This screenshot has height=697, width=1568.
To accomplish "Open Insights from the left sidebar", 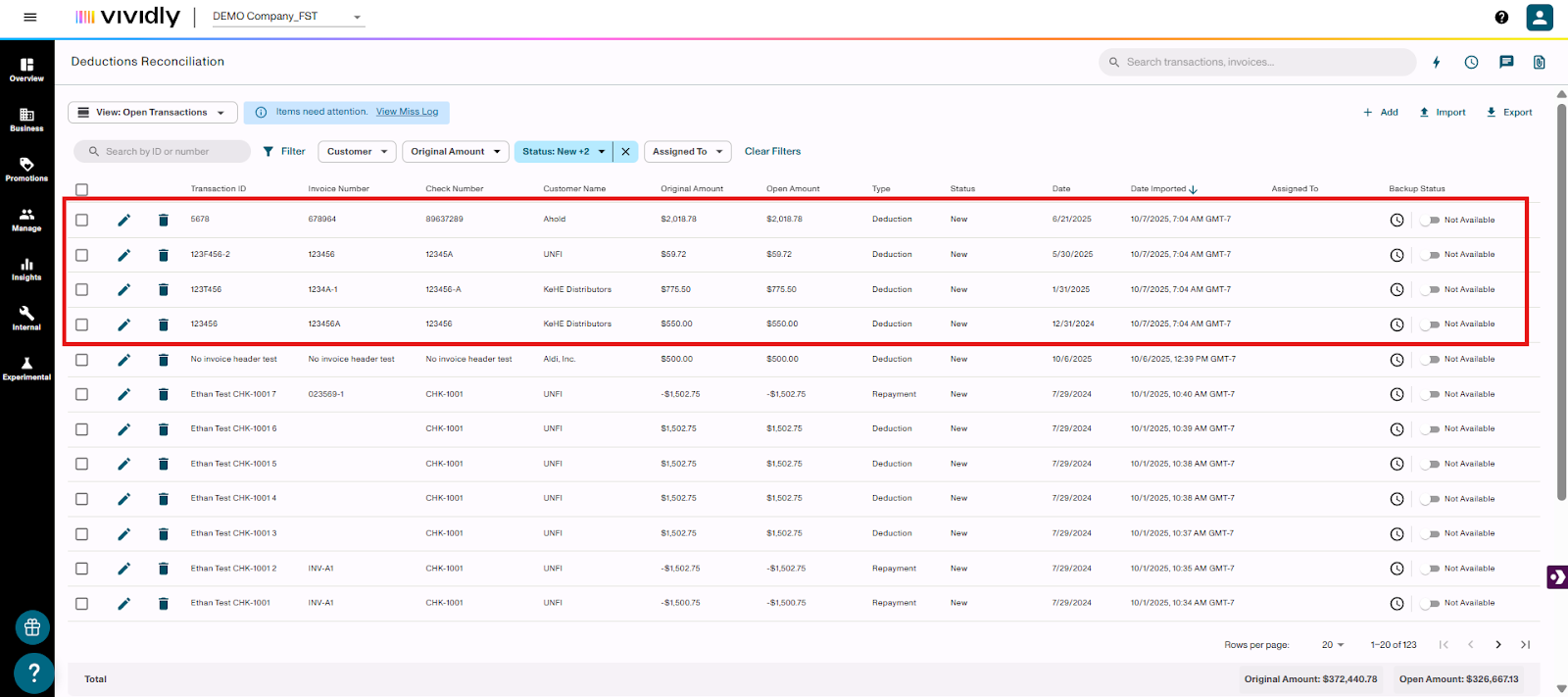I will coord(26,269).
